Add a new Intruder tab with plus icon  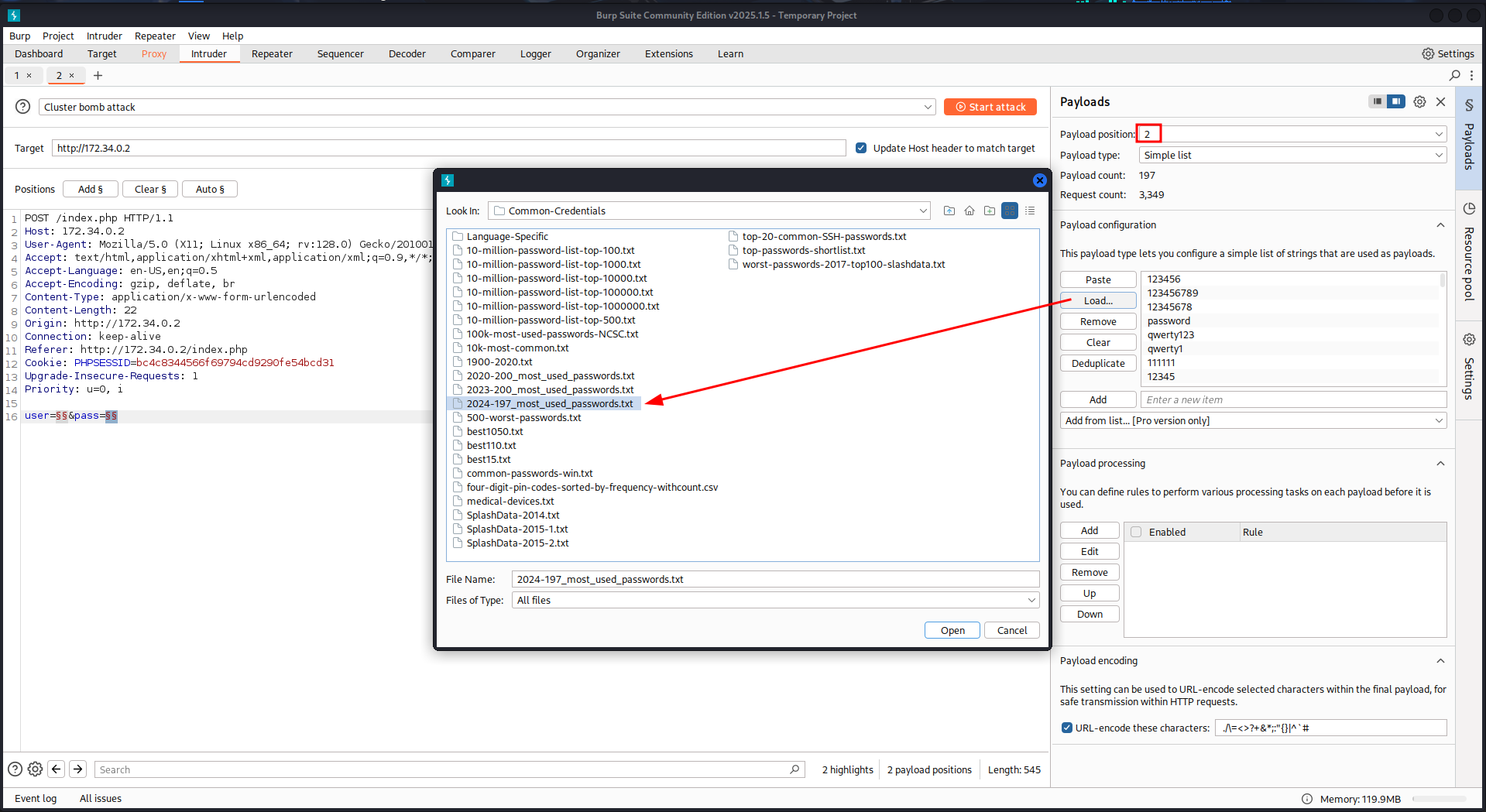point(98,75)
